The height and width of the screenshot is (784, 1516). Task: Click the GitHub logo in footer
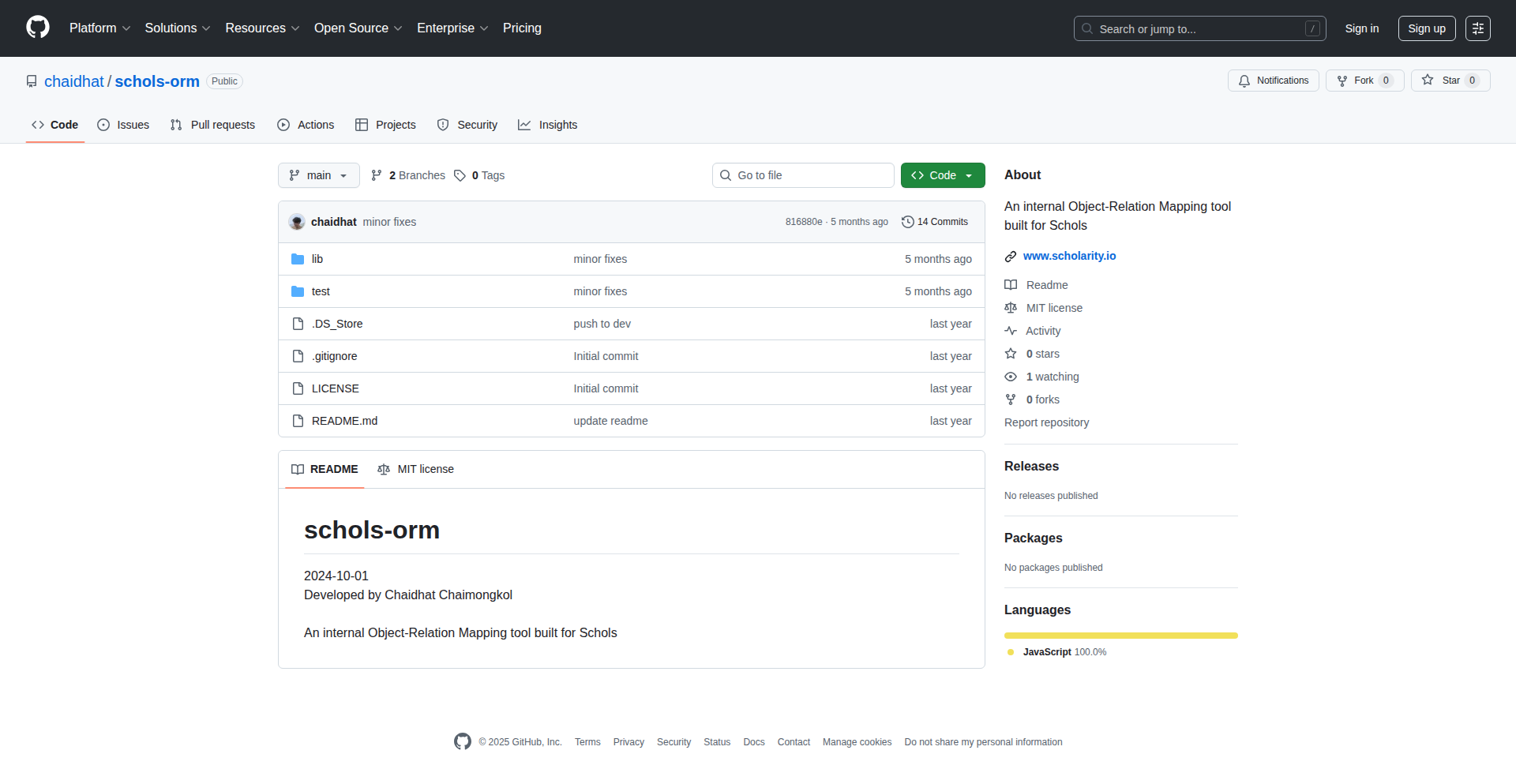point(463,741)
